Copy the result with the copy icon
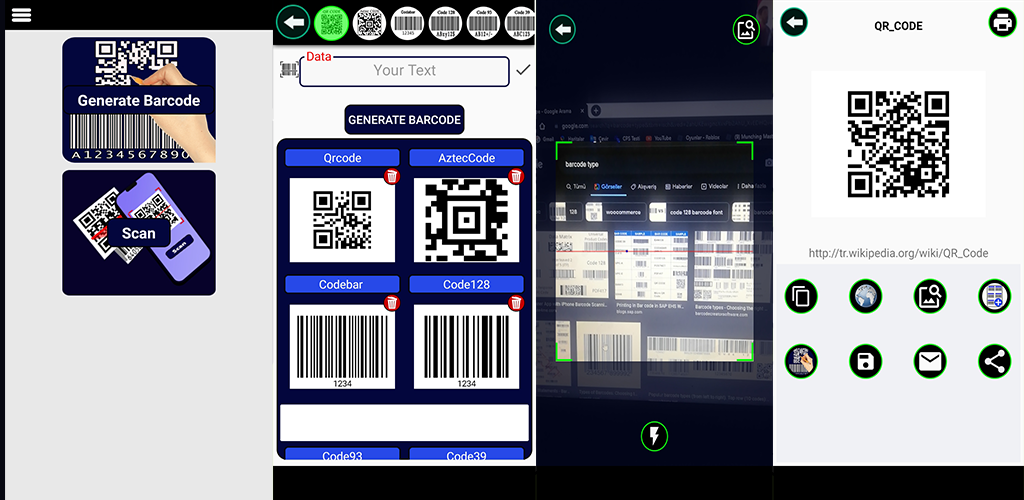 pyautogui.click(x=801, y=296)
